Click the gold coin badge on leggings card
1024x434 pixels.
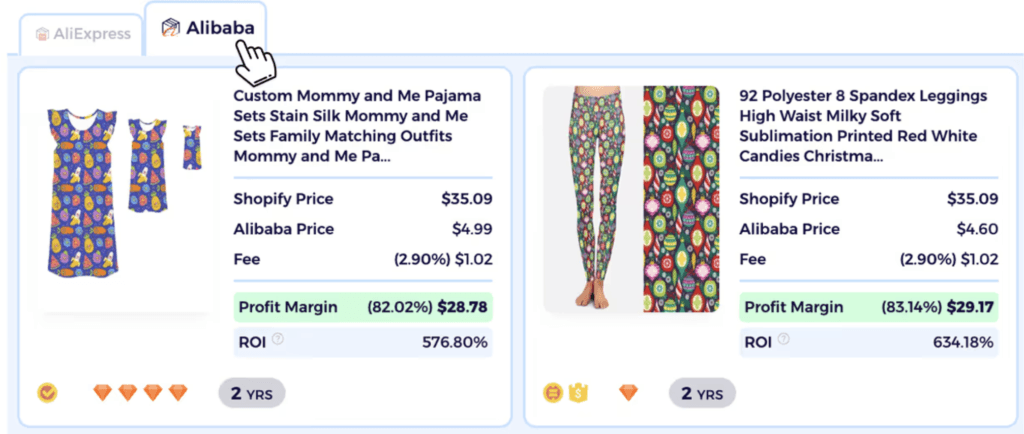(553, 392)
